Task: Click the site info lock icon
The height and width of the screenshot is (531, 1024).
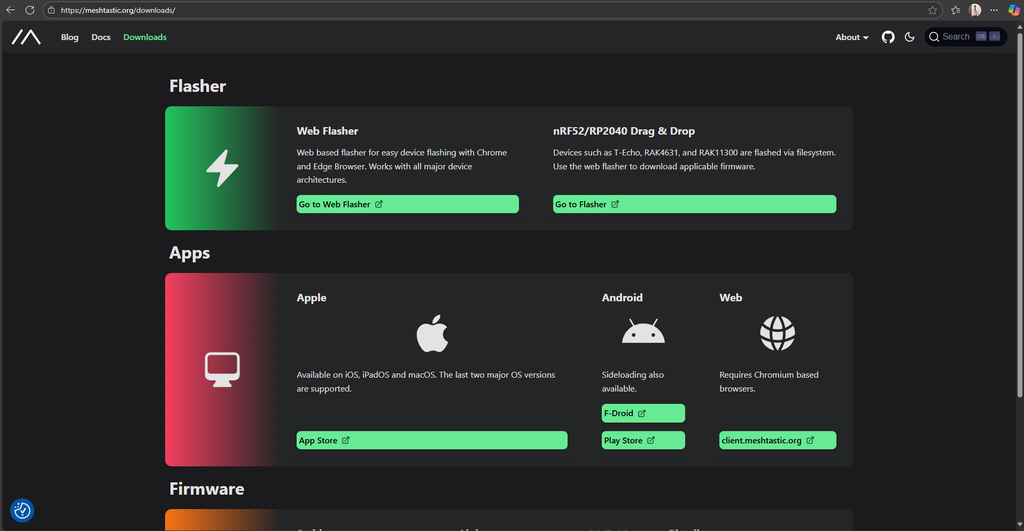Action: 52,10
